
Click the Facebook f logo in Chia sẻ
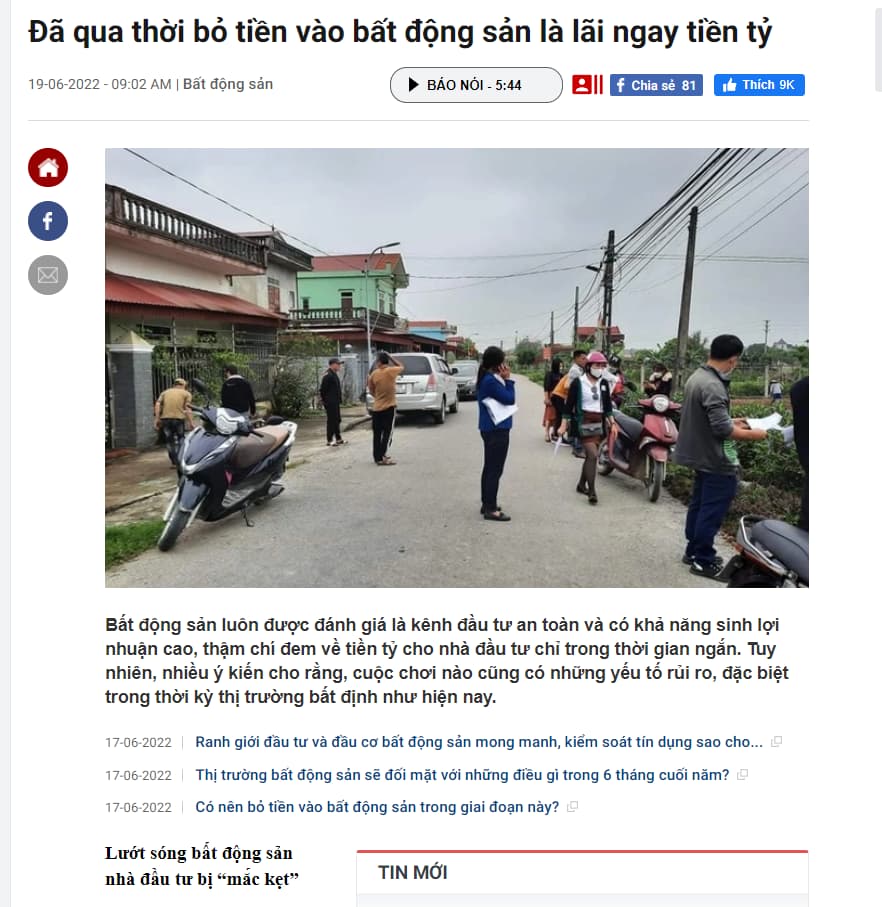621,86
